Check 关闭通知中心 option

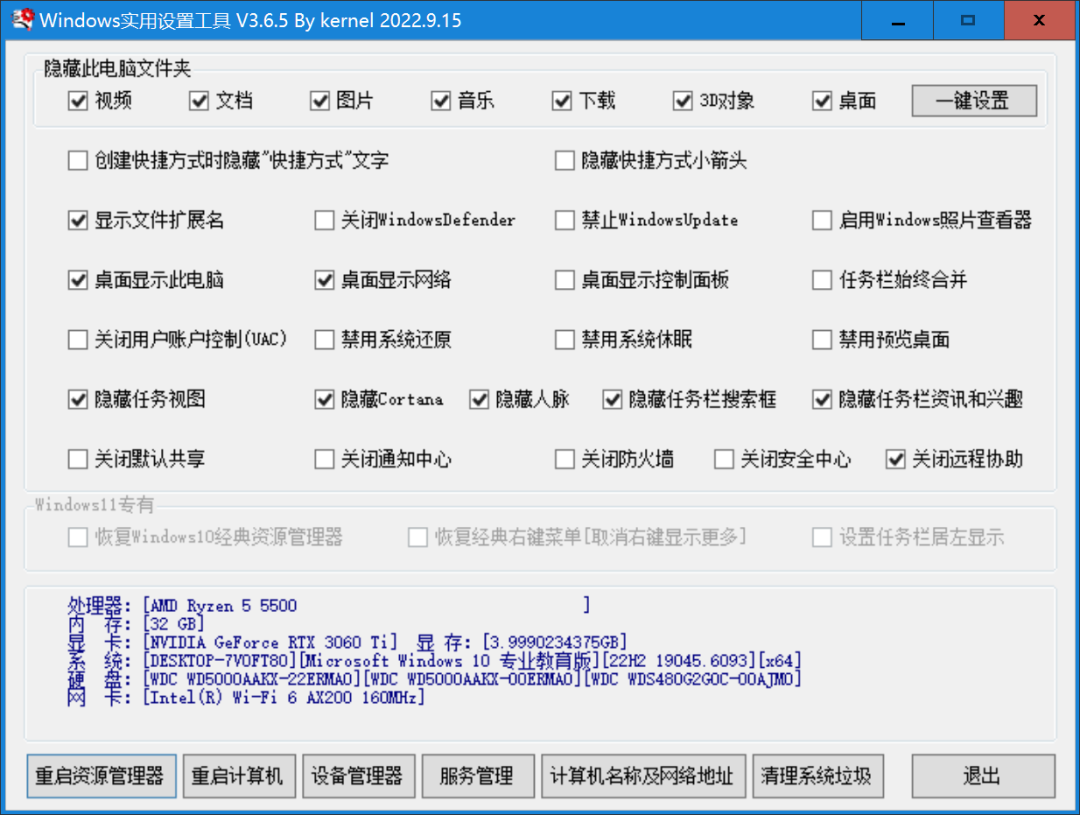[x=324, y=459]
